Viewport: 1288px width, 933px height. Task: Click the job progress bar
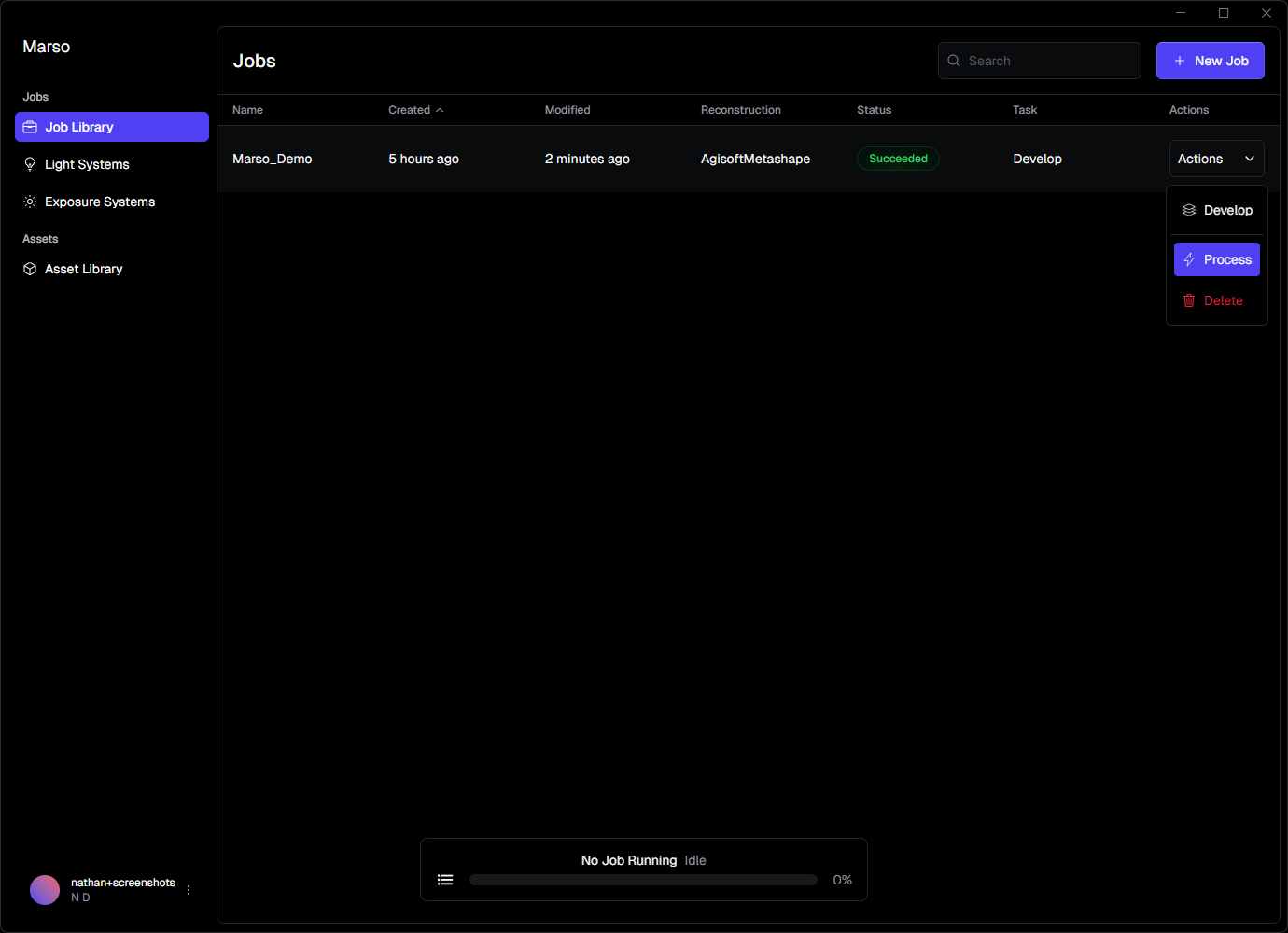(643, 880)
